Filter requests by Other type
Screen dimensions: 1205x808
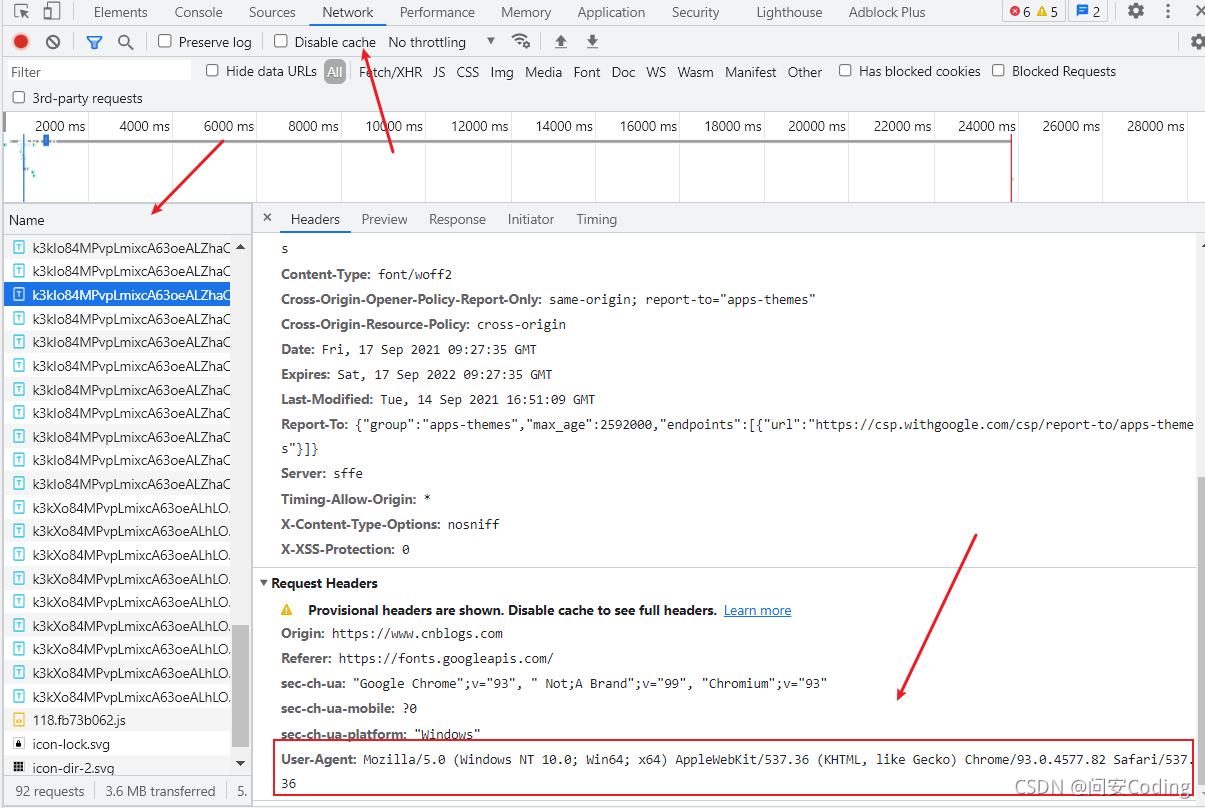[x=804, y=71]
